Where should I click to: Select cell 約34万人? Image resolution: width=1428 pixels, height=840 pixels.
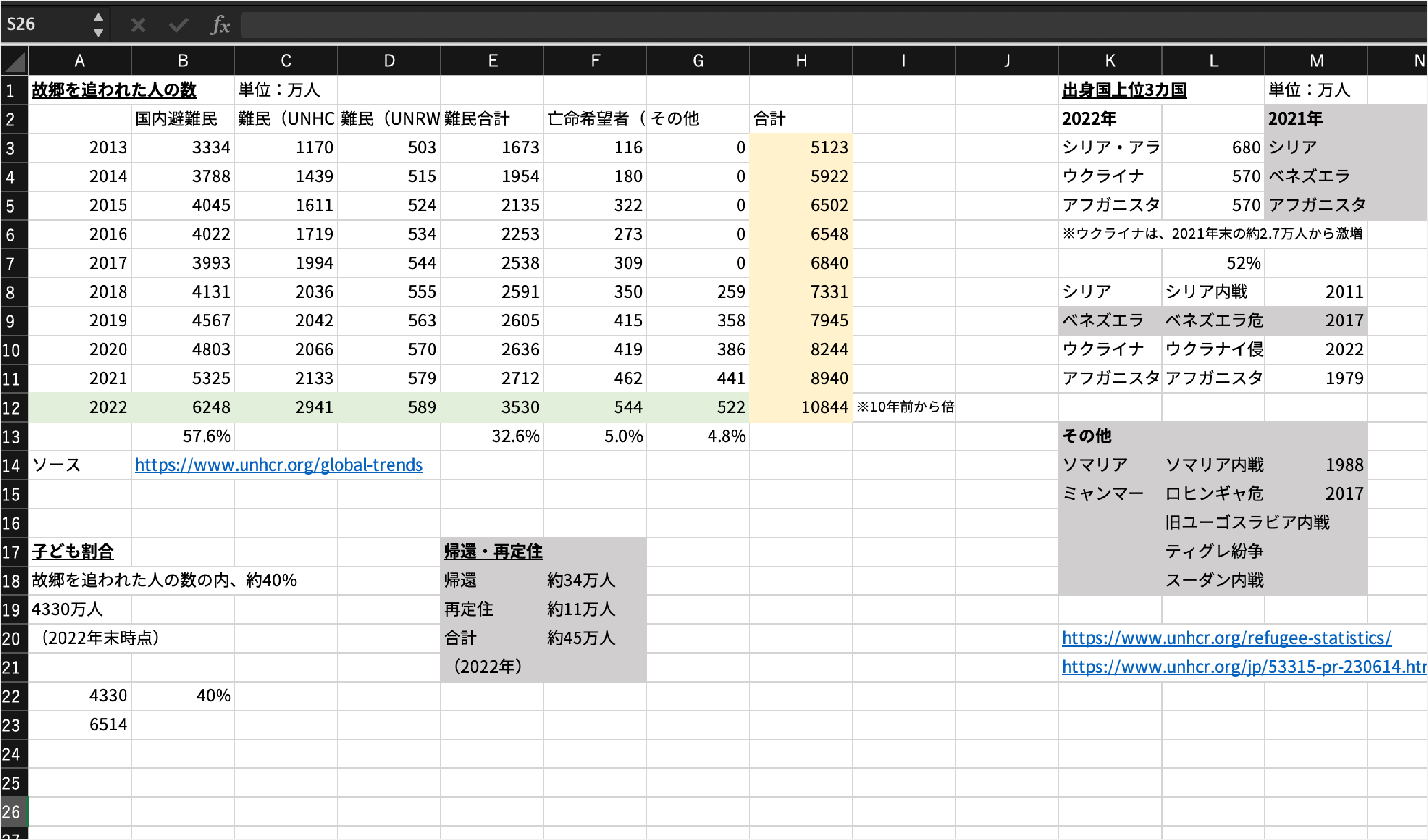pyautogui.click(x=595, y=580)
